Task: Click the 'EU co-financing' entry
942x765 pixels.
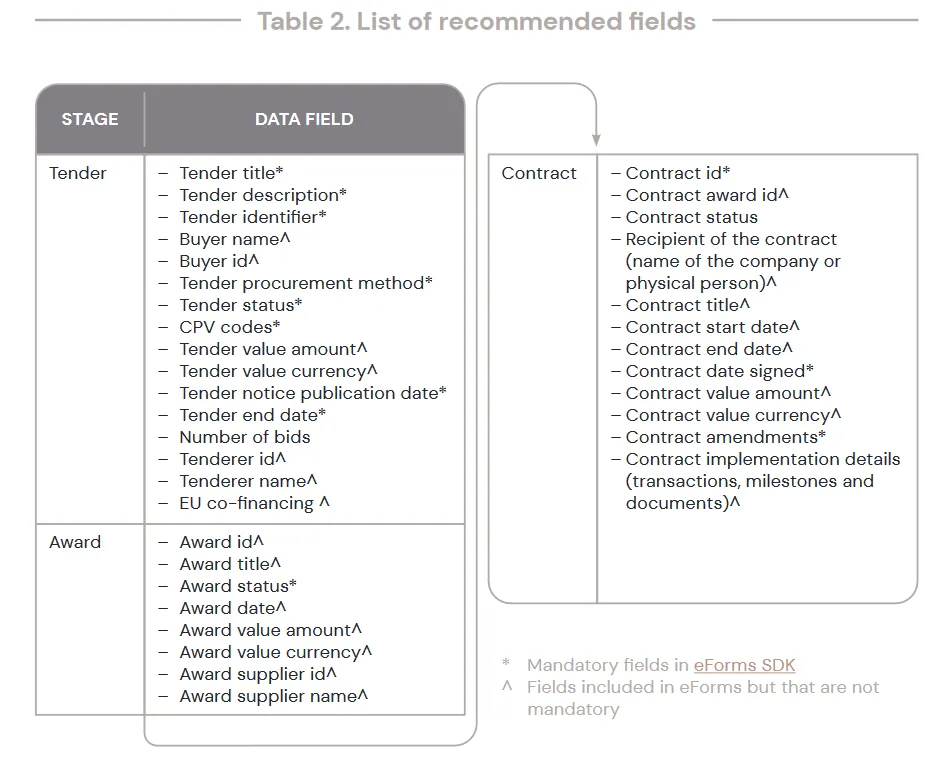Action: pyautogui.click(x=254, y=503)
